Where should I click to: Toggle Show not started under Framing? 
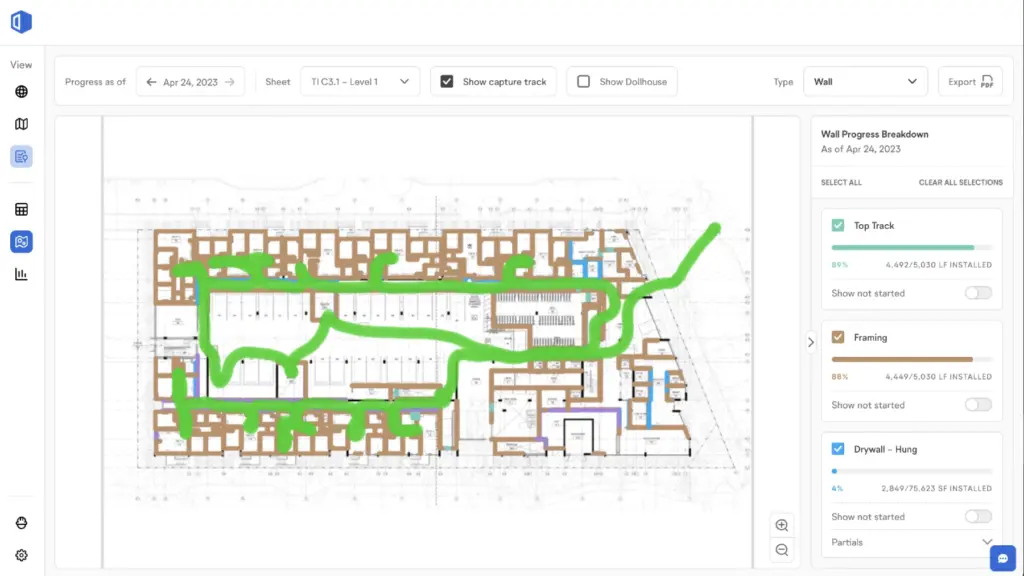978,405
